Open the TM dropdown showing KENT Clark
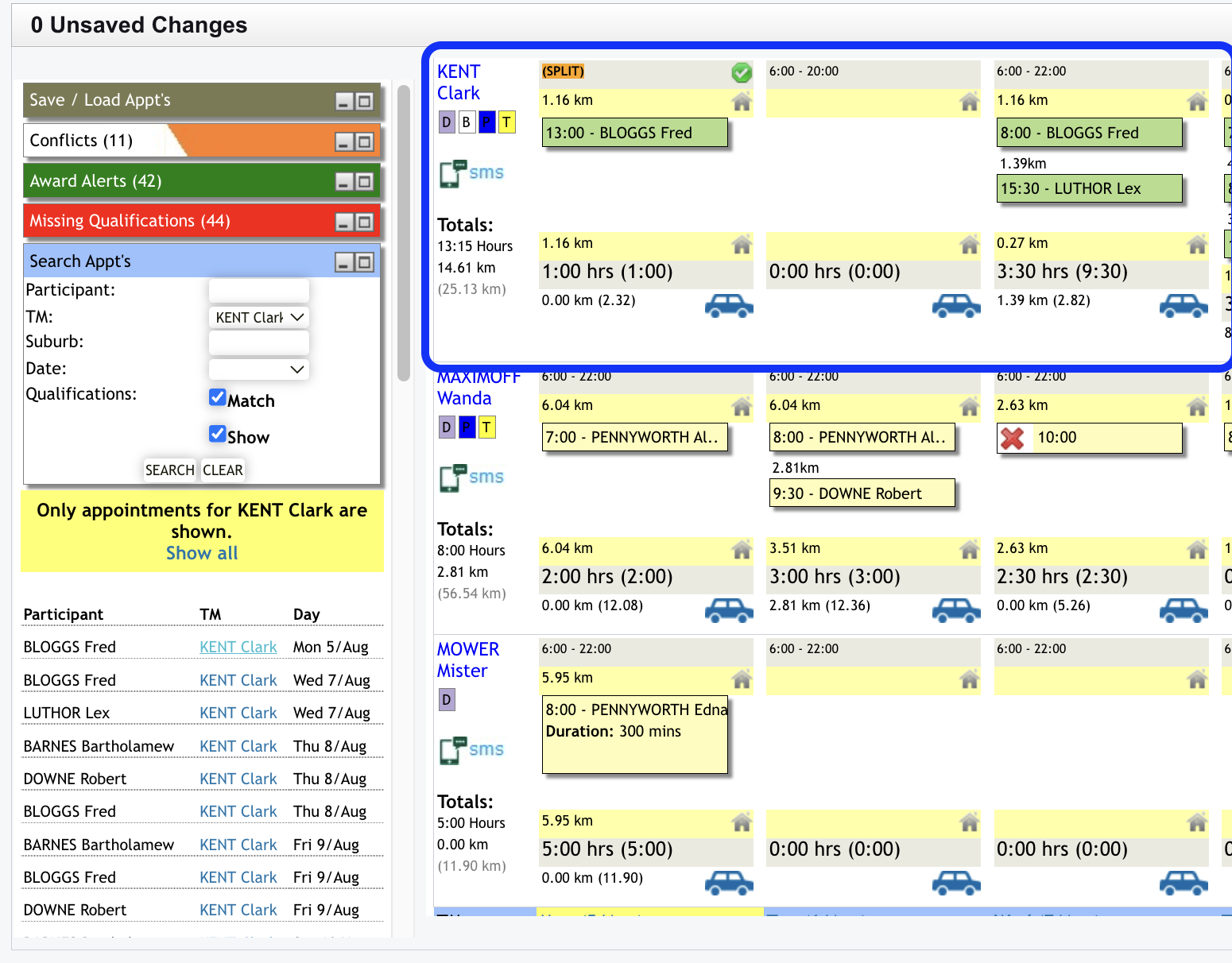The image size is (1232, 963). (258, 317)
